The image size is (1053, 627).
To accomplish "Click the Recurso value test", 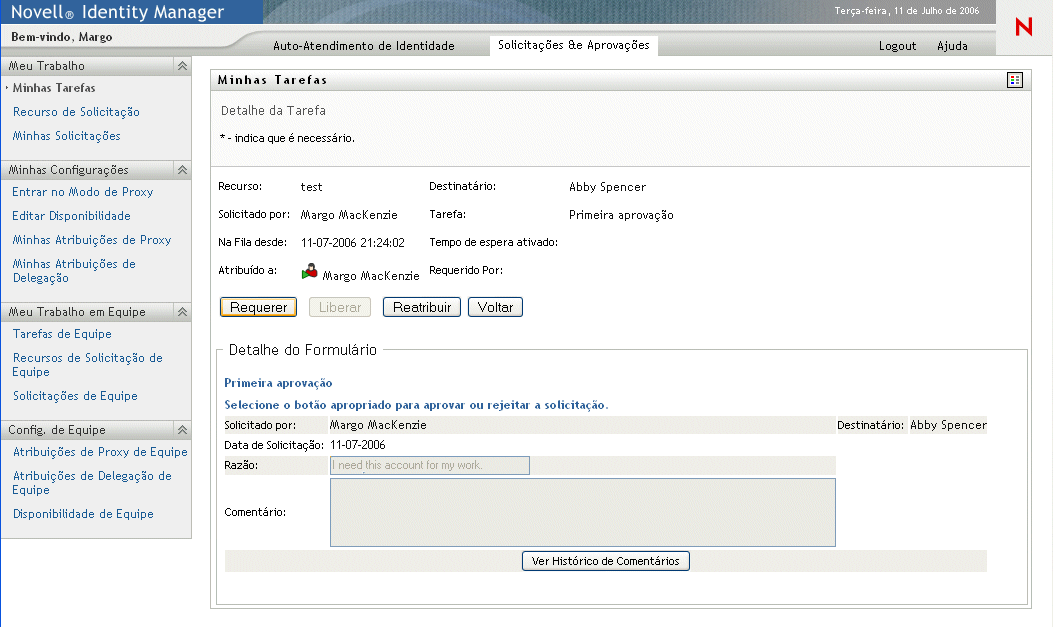I will (x=312, y=187).
